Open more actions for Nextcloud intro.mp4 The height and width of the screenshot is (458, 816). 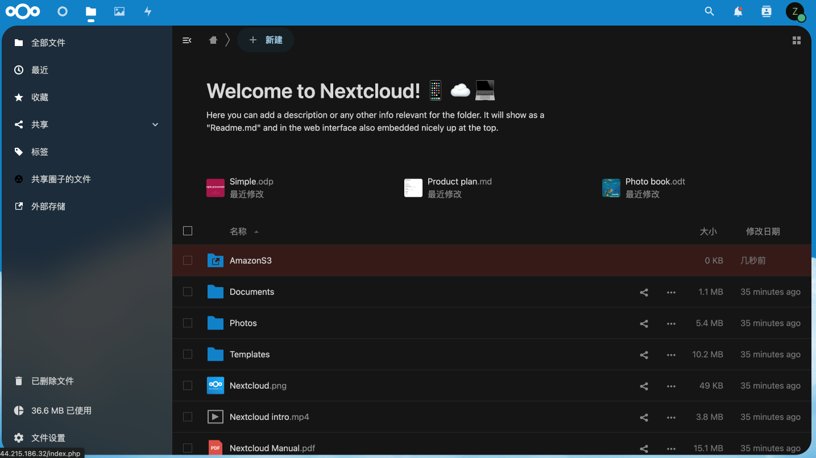(671, 417)
